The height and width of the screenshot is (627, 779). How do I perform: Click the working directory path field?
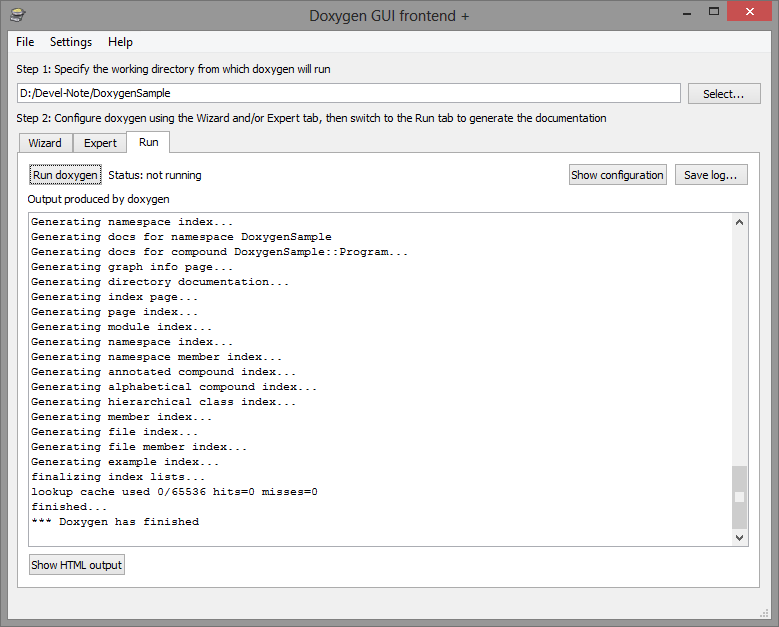pyautogui.click(x=349, y=93)
